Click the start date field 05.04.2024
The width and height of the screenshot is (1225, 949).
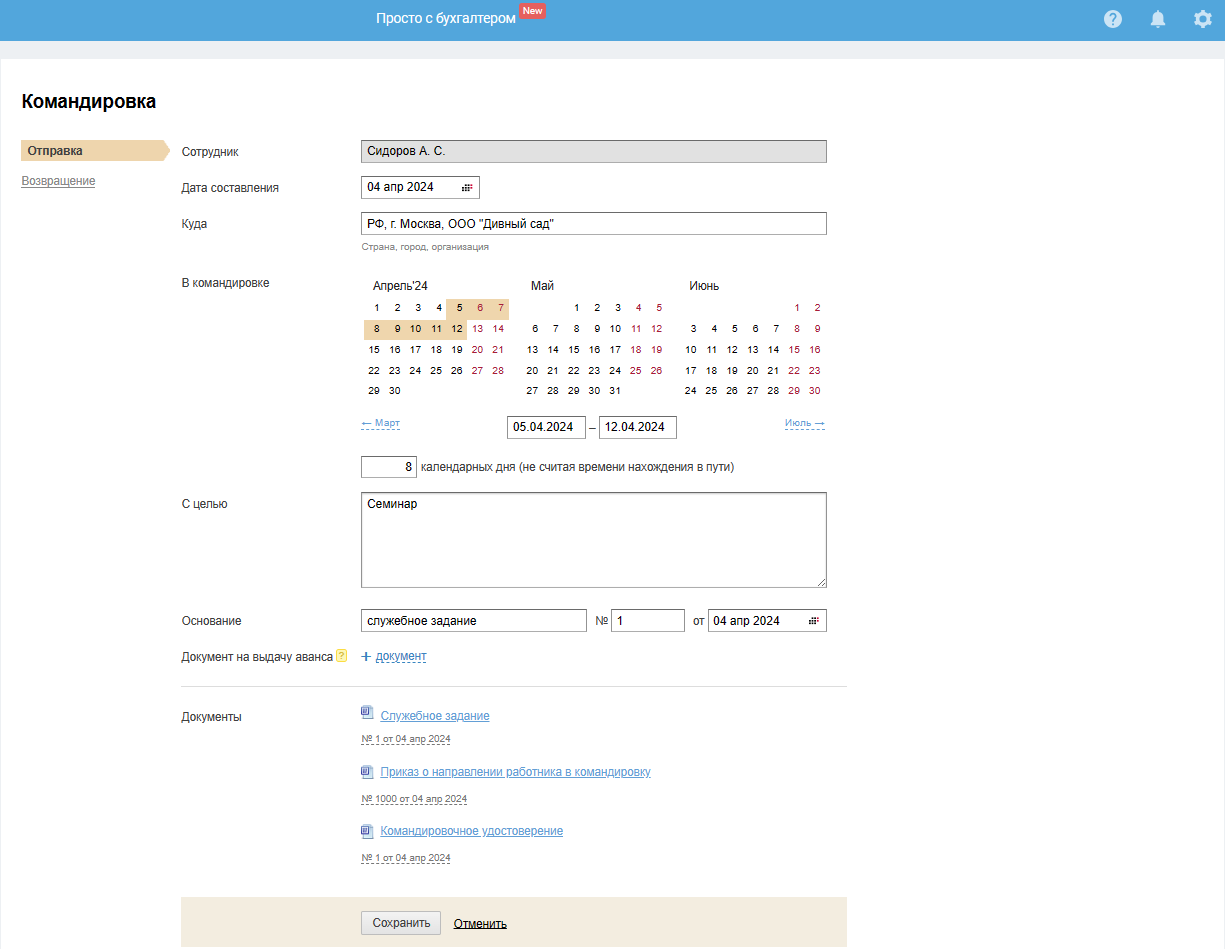click(546, 427)
